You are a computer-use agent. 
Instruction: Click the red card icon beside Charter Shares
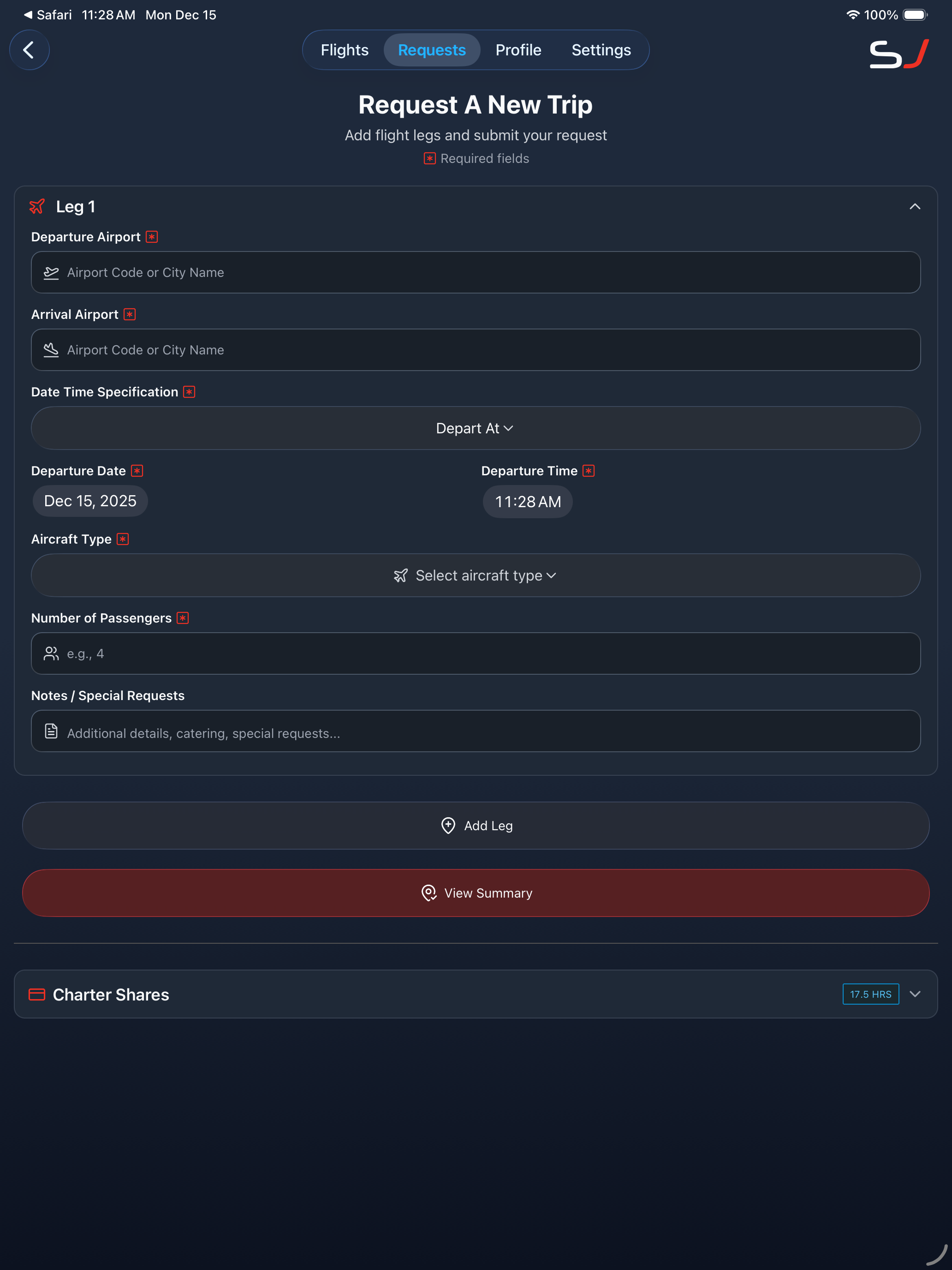[x=37, y=994]
